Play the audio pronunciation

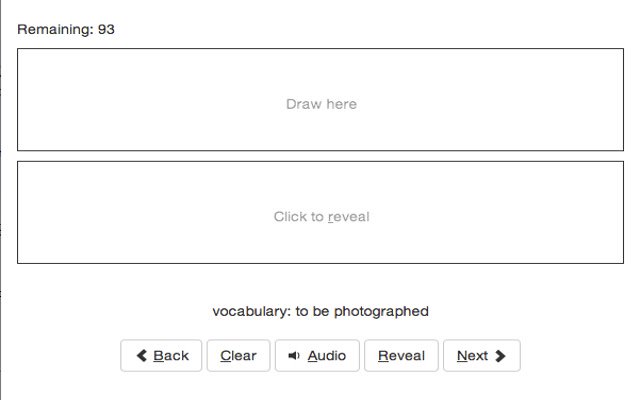click(x=317, y=356)
